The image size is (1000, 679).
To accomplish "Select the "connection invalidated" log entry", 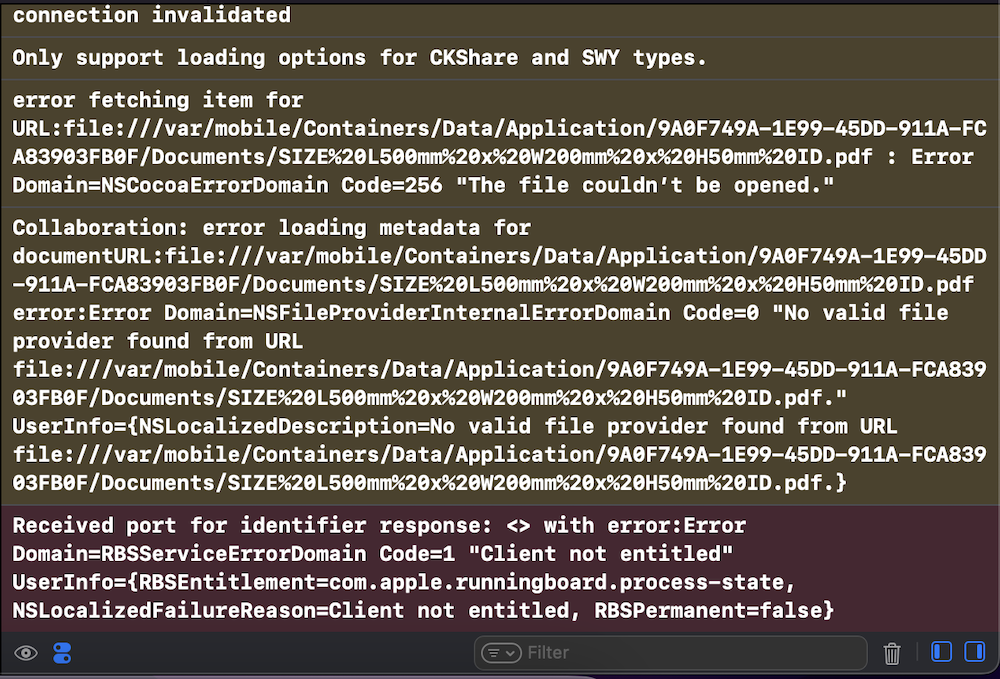I will coord(152,15).
